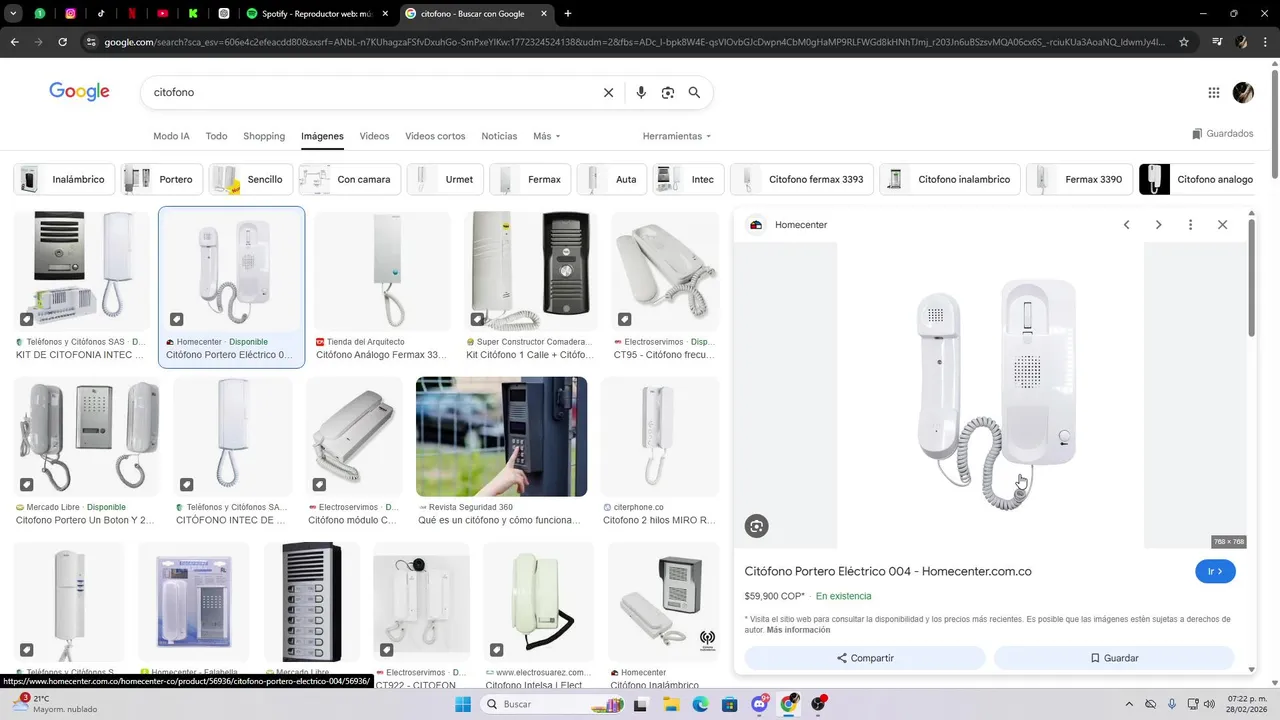Submit search with magnifying glass icon
Screen dimensions: 1280x720
click(694, 92)
